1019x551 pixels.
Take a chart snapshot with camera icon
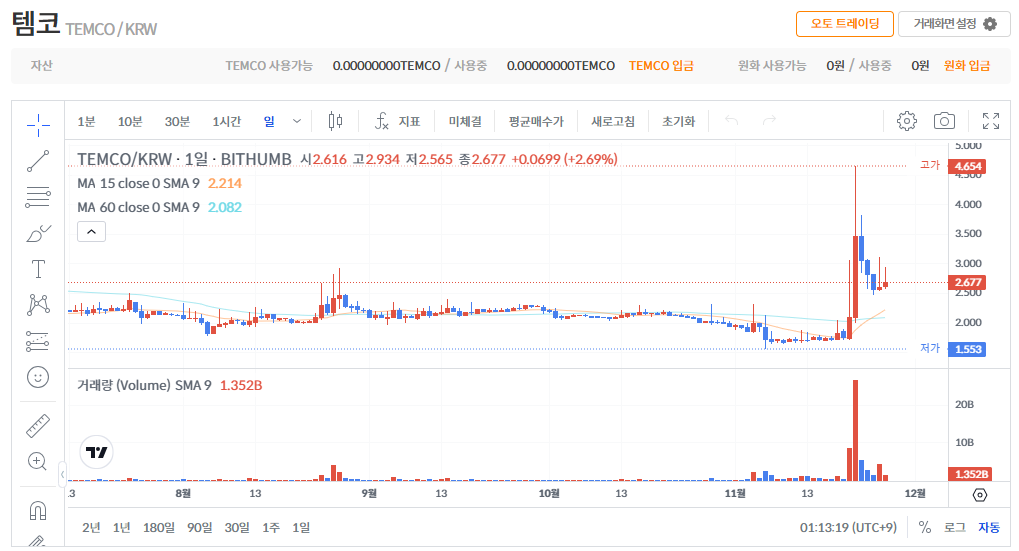tap(944, 121)
